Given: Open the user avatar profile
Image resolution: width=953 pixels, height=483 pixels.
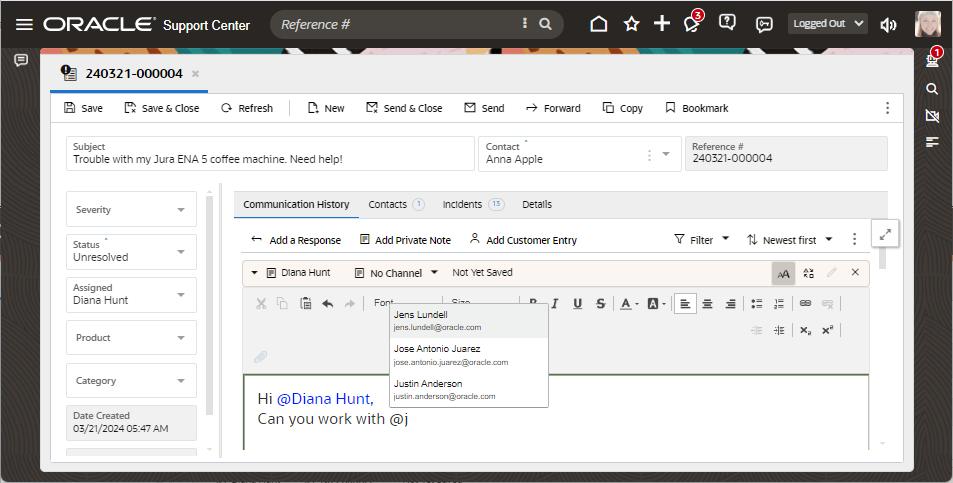Looking at the screenshot, I should (x=927, y=24).
